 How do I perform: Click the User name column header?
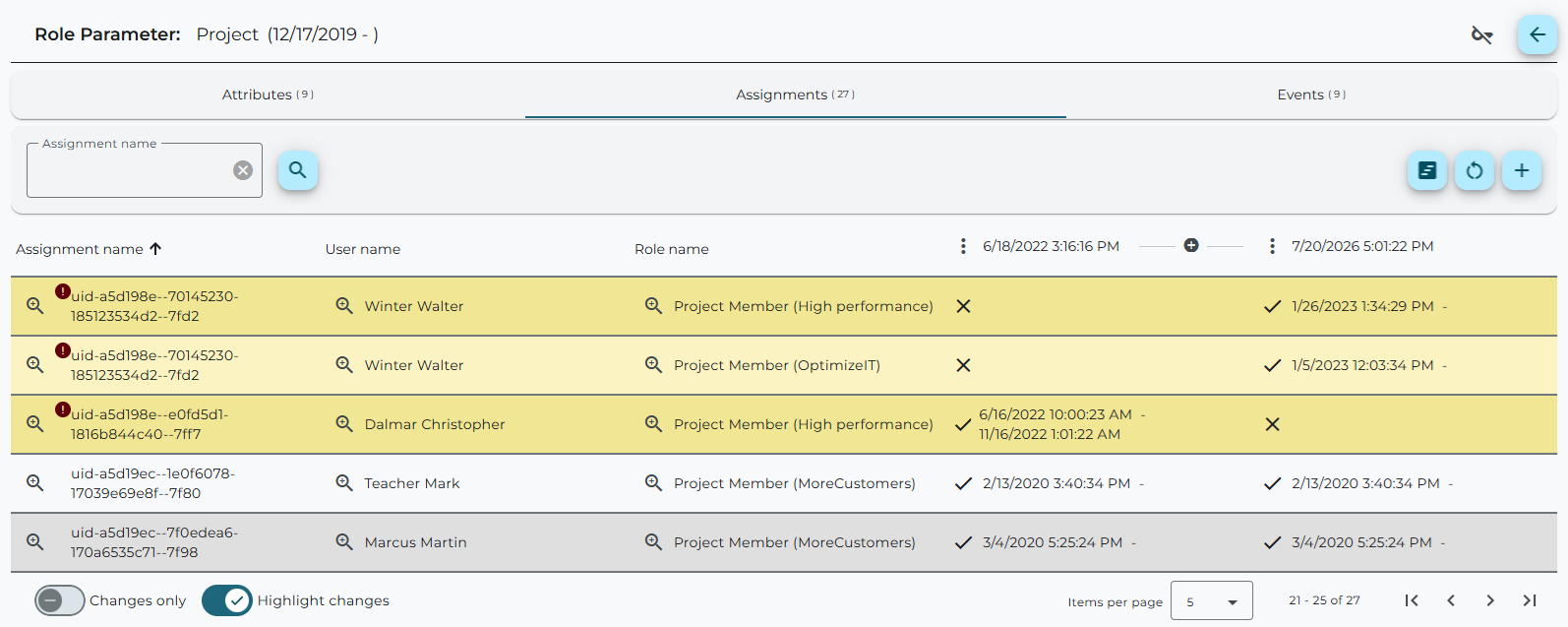(363, 249)
